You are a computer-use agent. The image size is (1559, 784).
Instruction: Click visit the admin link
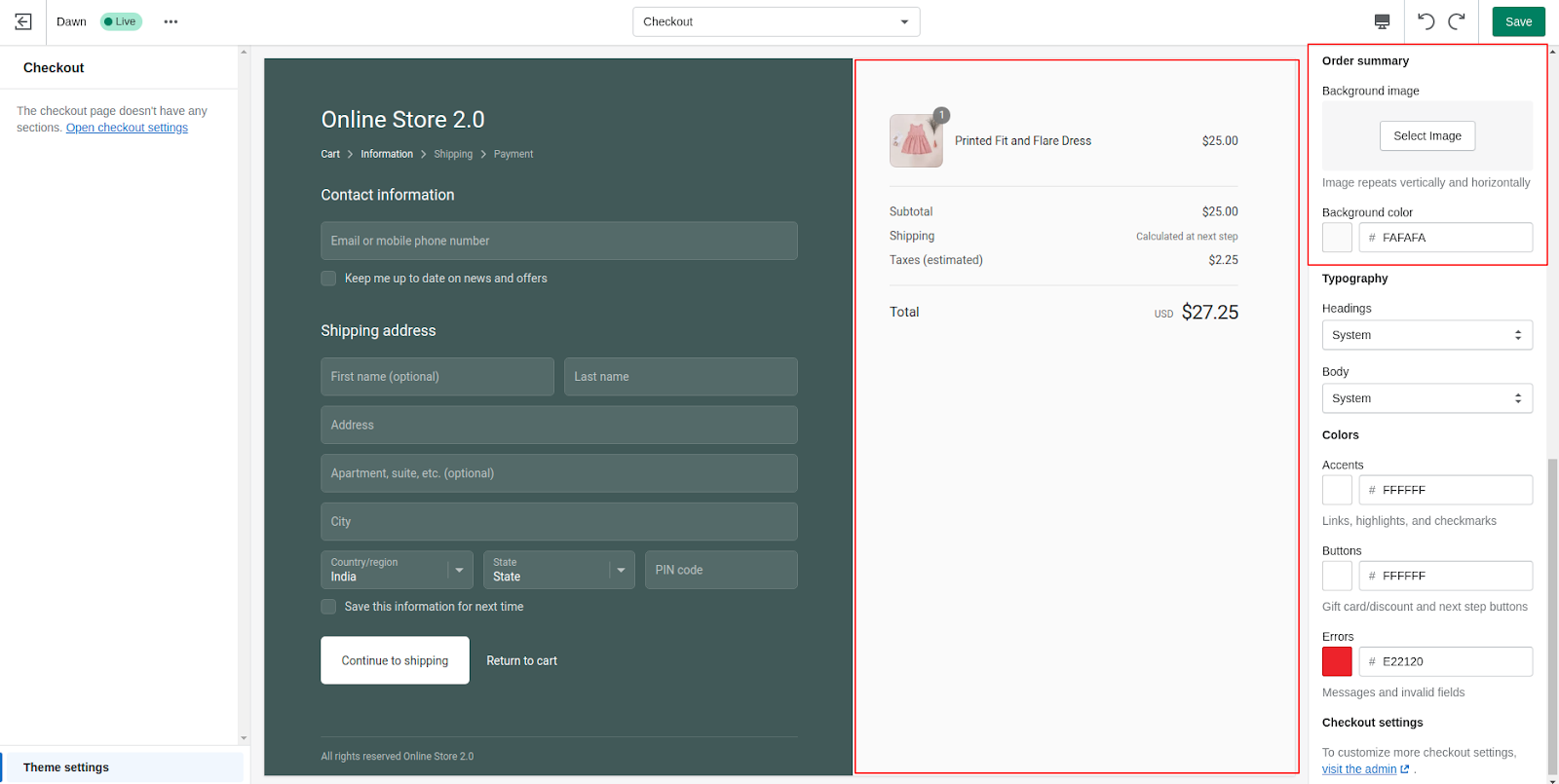(1359, 769)
